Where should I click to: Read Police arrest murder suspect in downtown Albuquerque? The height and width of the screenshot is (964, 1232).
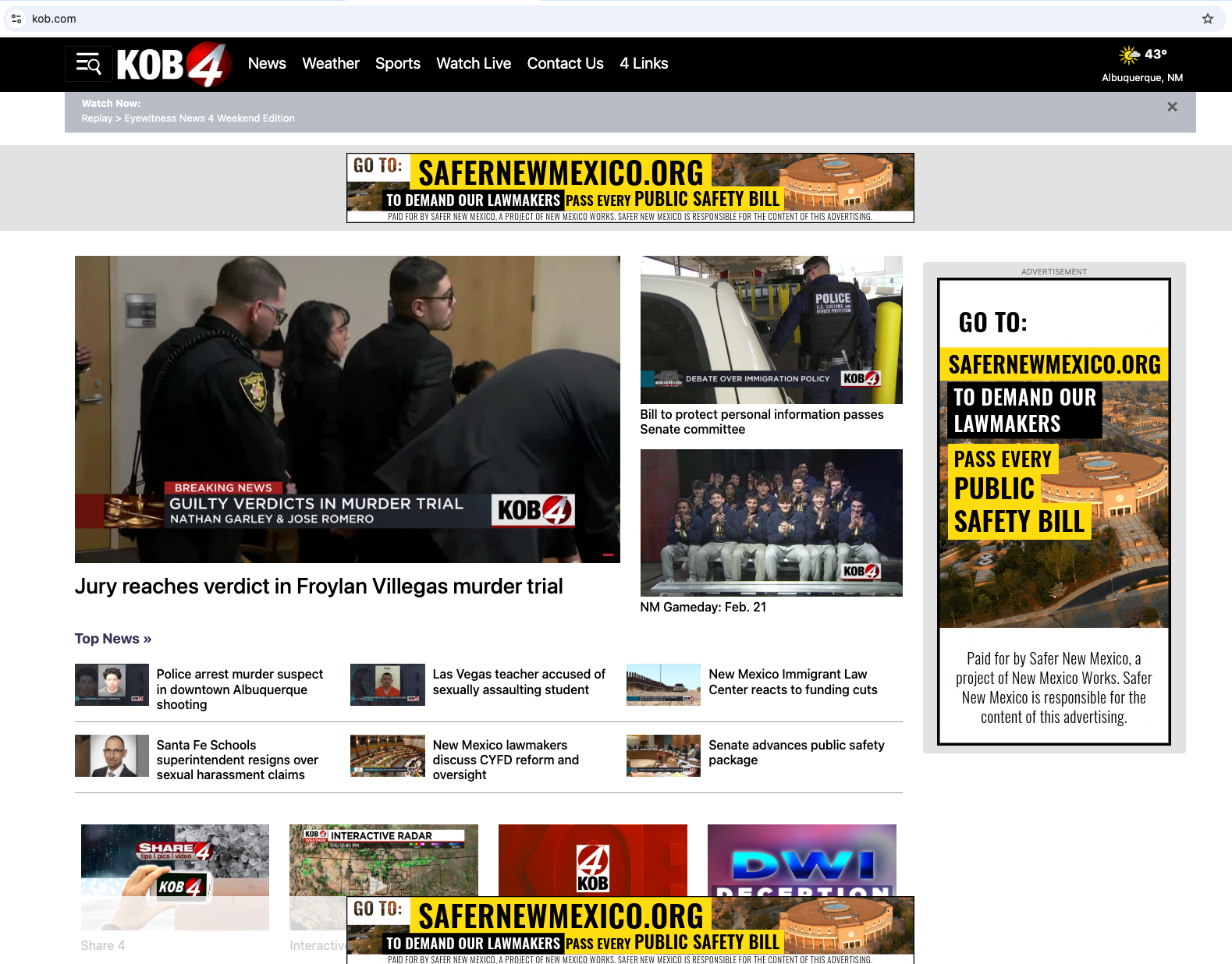tap(240, 689)
